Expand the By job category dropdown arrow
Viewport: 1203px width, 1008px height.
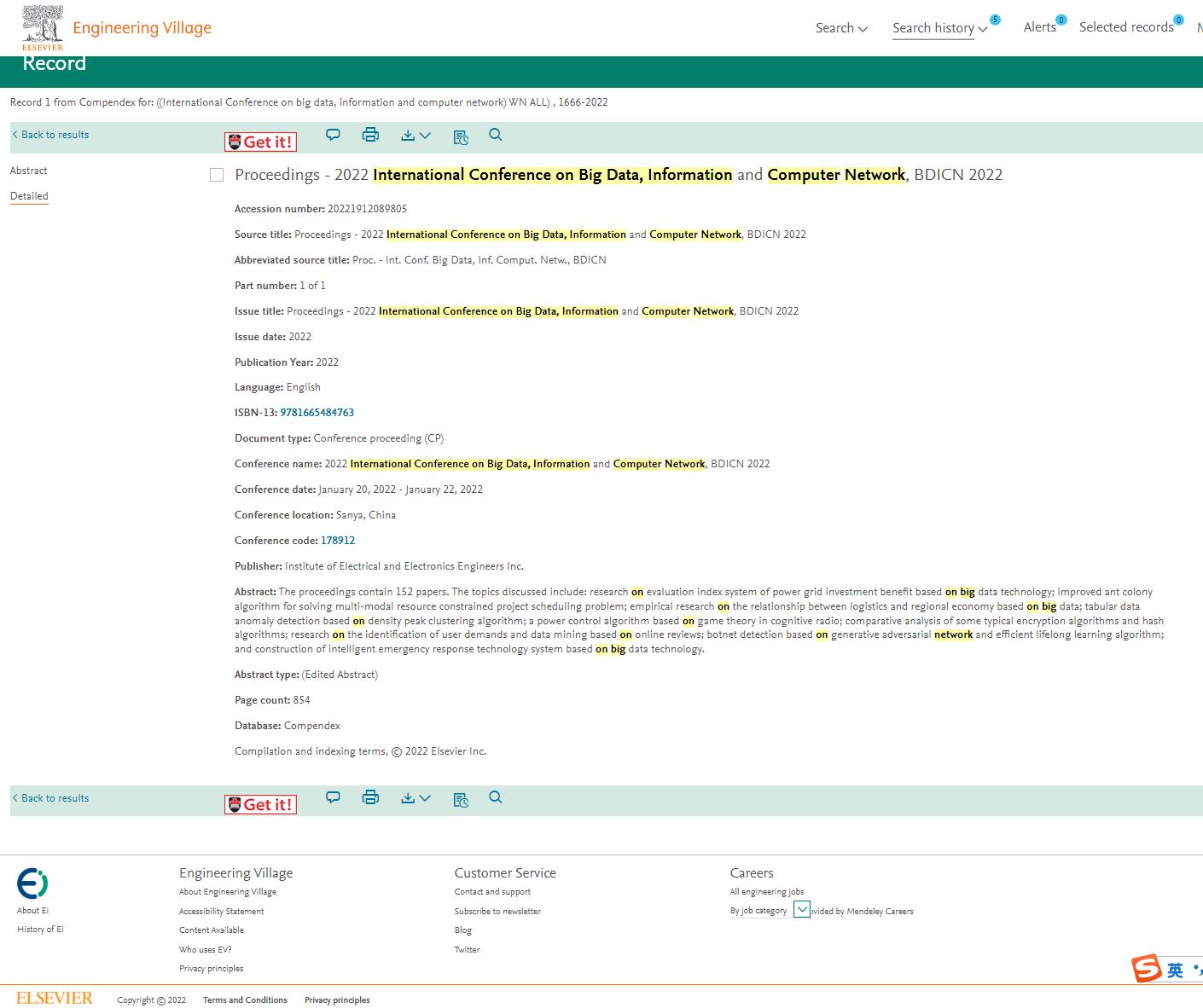click(x=802, y=910)
